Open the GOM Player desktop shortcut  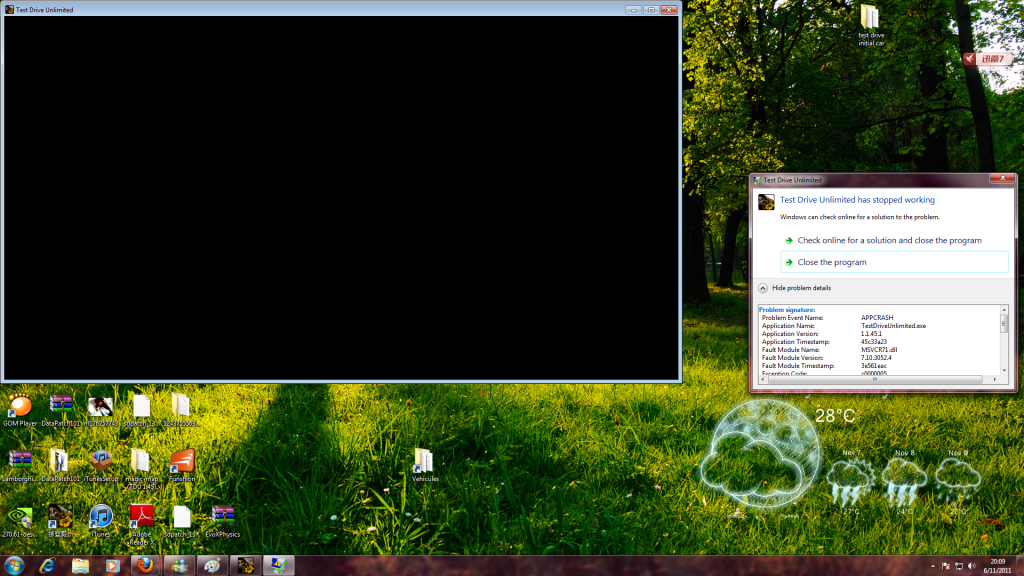click(x=19, y=406)
